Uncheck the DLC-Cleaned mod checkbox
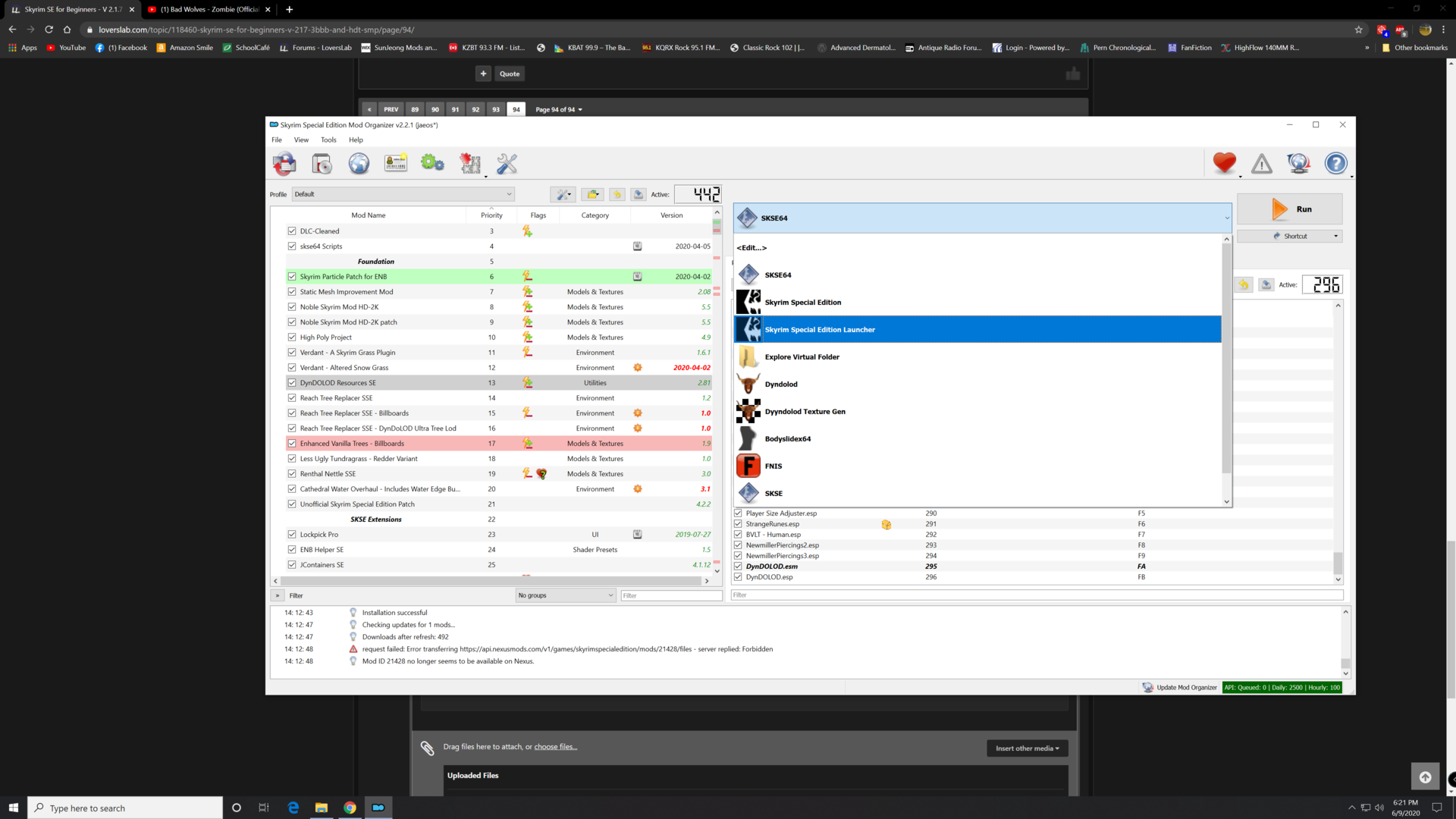1456x819 pixels. click(292, 231)
